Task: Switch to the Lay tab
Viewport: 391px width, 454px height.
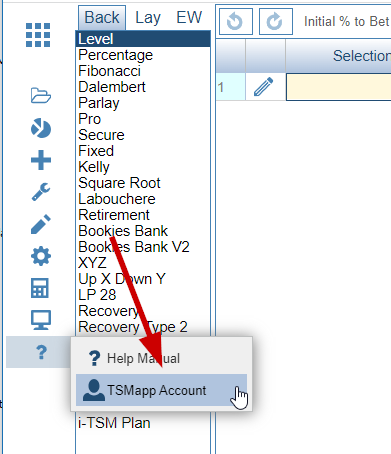Action: point(148,17)
